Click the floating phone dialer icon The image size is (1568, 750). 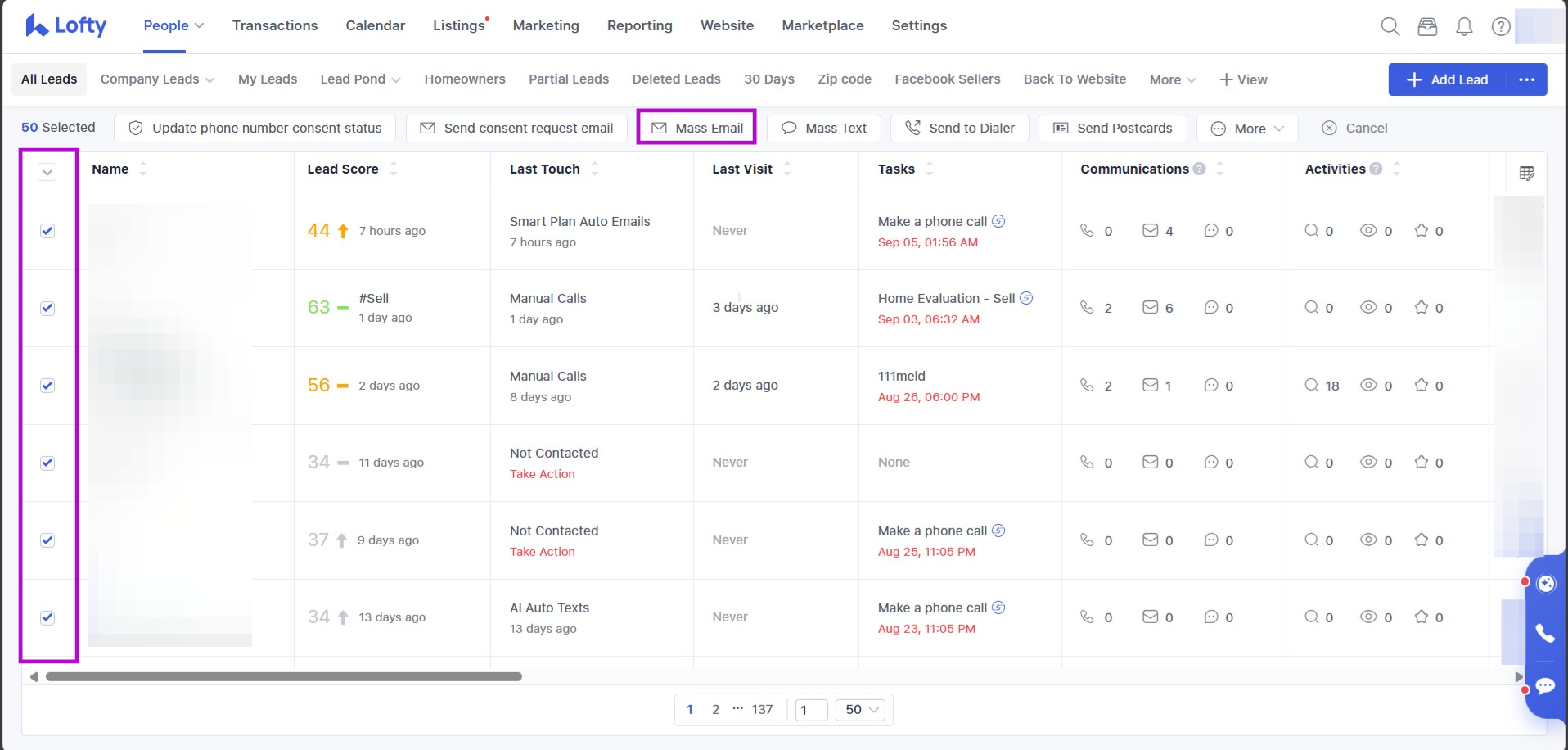[x=1544, y=633]
